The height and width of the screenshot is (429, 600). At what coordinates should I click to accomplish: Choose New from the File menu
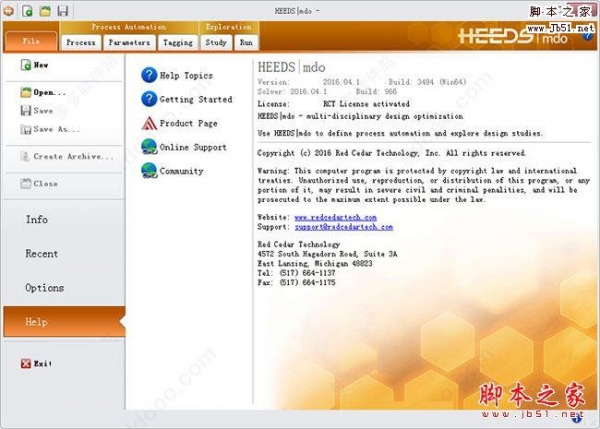pyautogui.click(x=41, y=65)
